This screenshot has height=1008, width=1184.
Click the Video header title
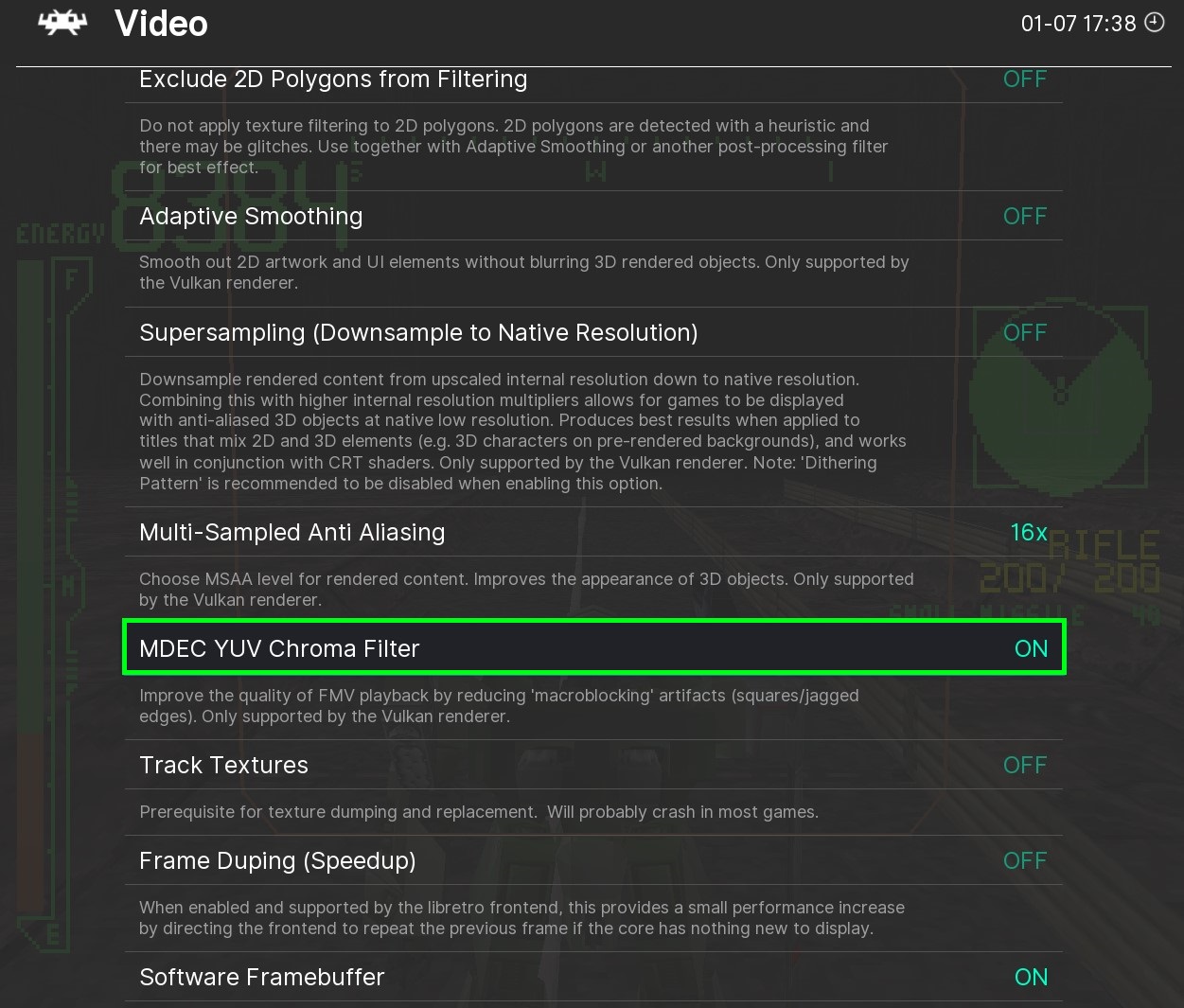161,24
